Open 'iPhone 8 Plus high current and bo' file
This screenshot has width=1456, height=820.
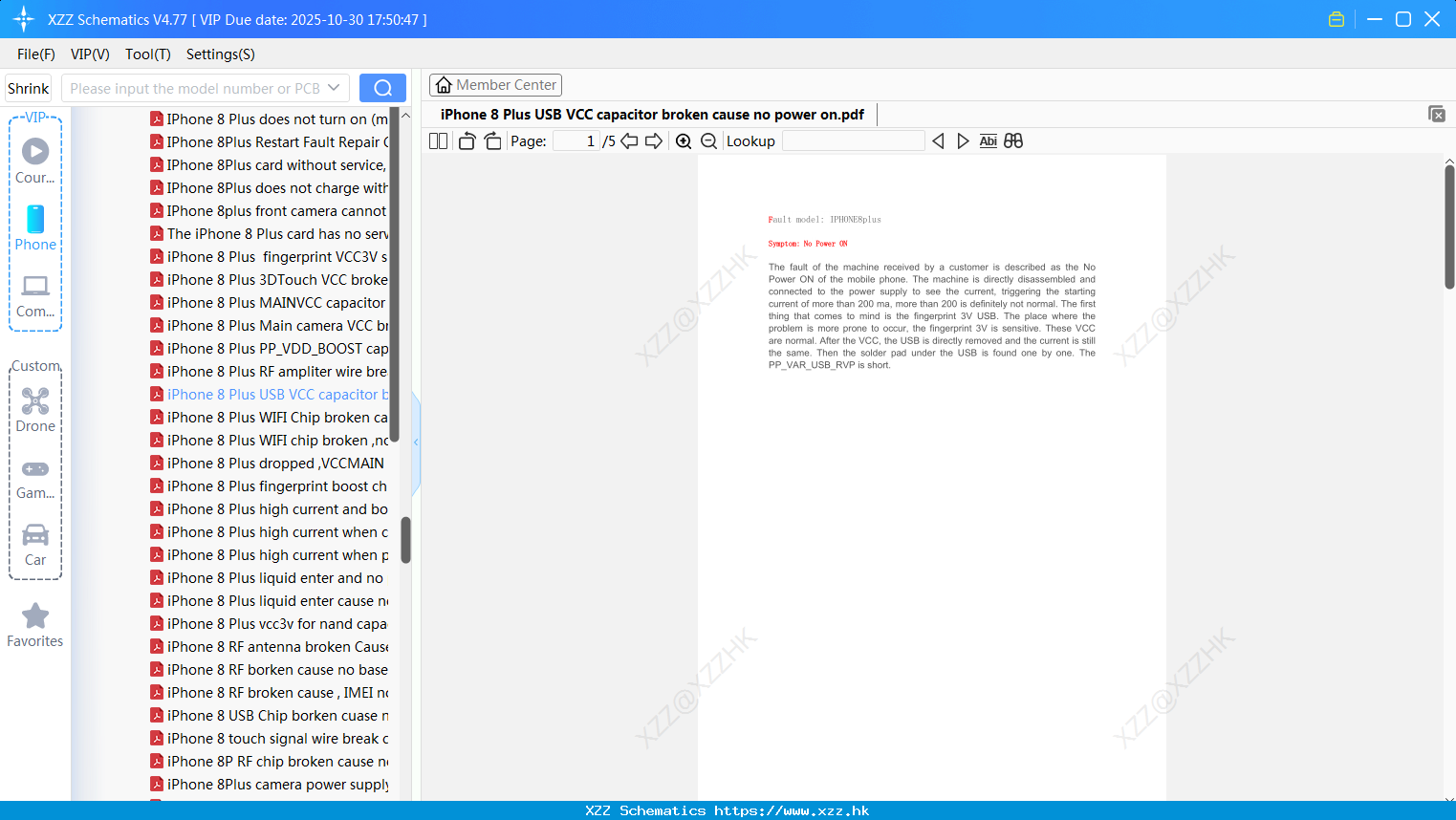coord(270,509)
